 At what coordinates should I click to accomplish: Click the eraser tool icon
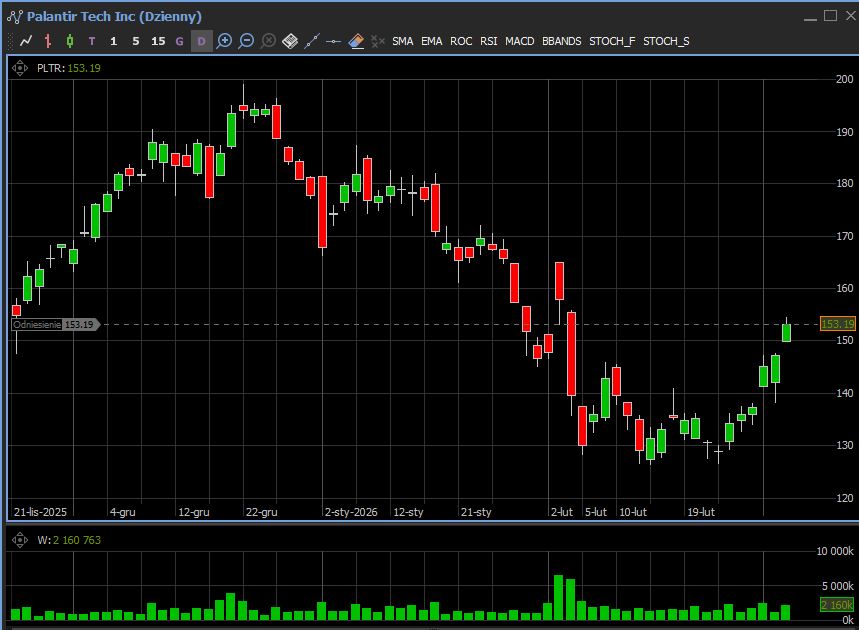coord(356,41)
